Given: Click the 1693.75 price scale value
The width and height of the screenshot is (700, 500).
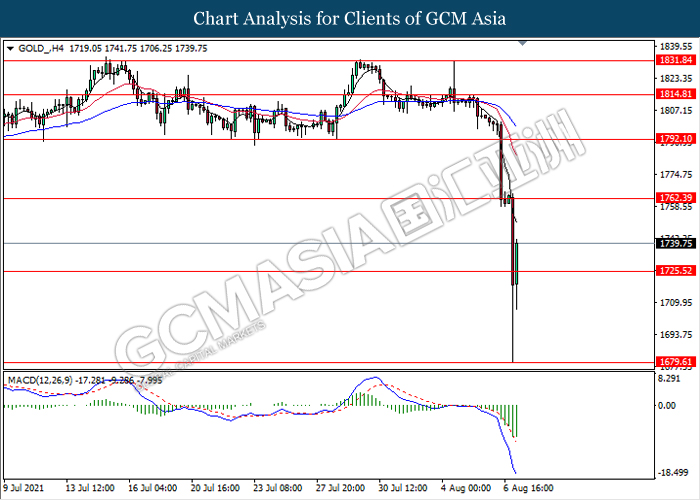Looking at the screenshot, I should coord(676,335).
